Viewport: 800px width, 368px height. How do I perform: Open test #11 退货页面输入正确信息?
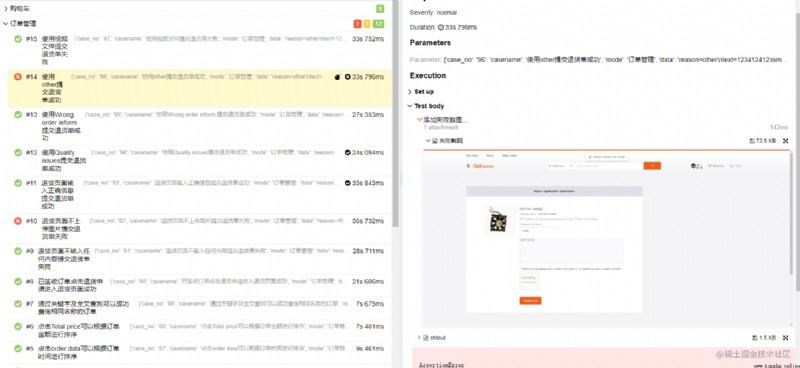[x=200, y=194]
